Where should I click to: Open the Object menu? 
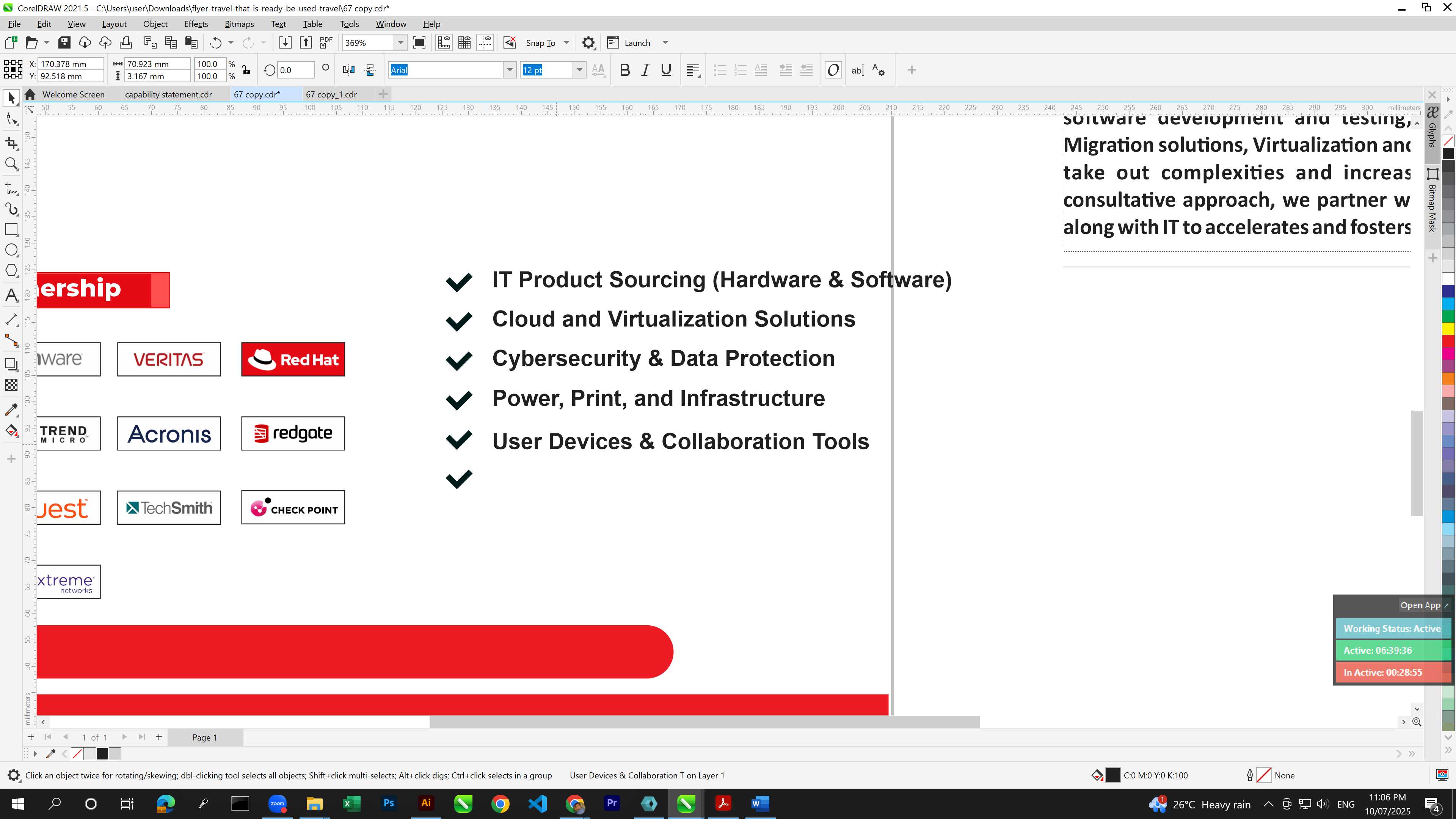pyautogui.click(x=155, y=24)
